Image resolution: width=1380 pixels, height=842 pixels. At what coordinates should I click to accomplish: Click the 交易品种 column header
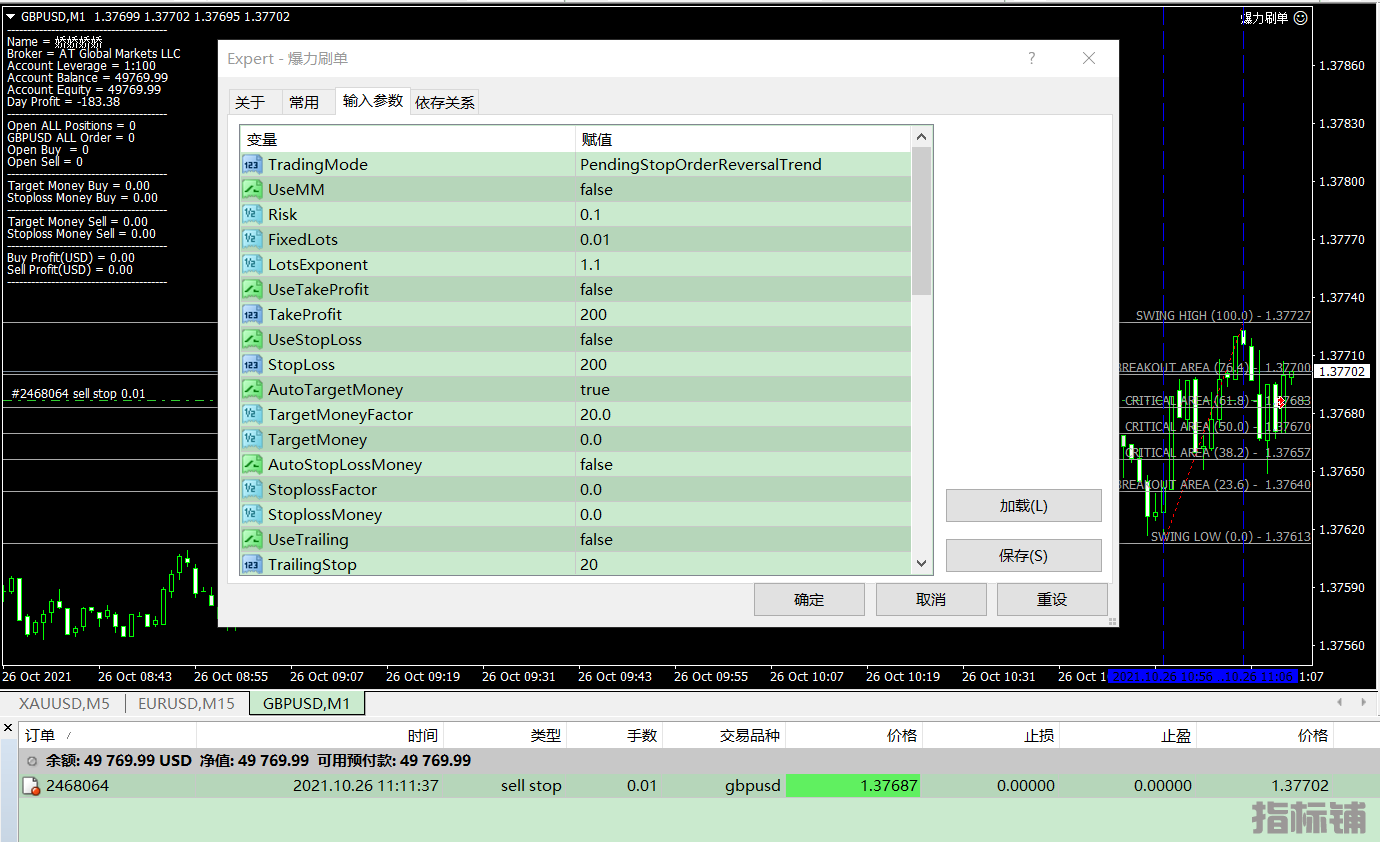(724, 736)
